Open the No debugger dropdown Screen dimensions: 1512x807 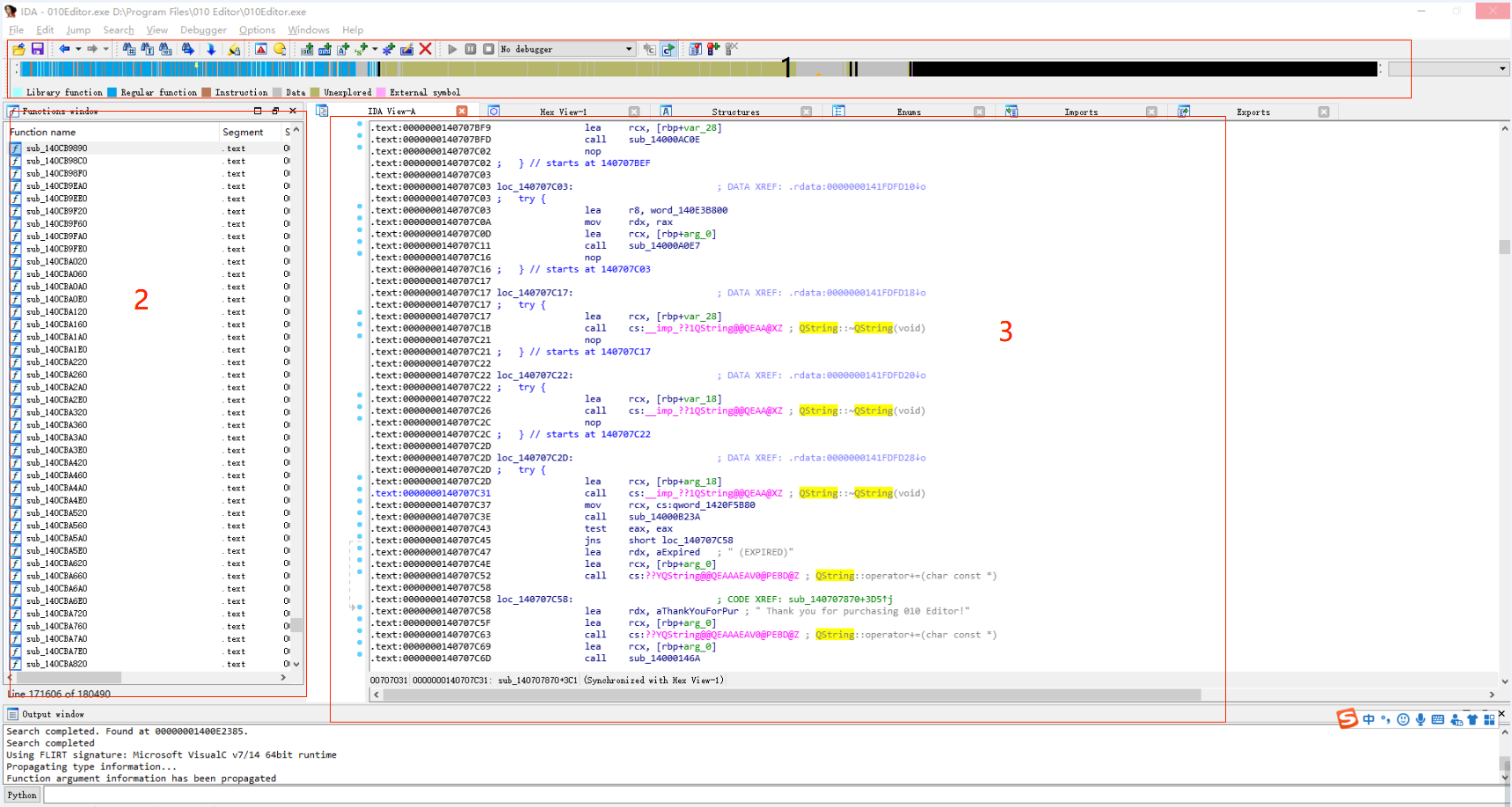(x=566, y=49)
